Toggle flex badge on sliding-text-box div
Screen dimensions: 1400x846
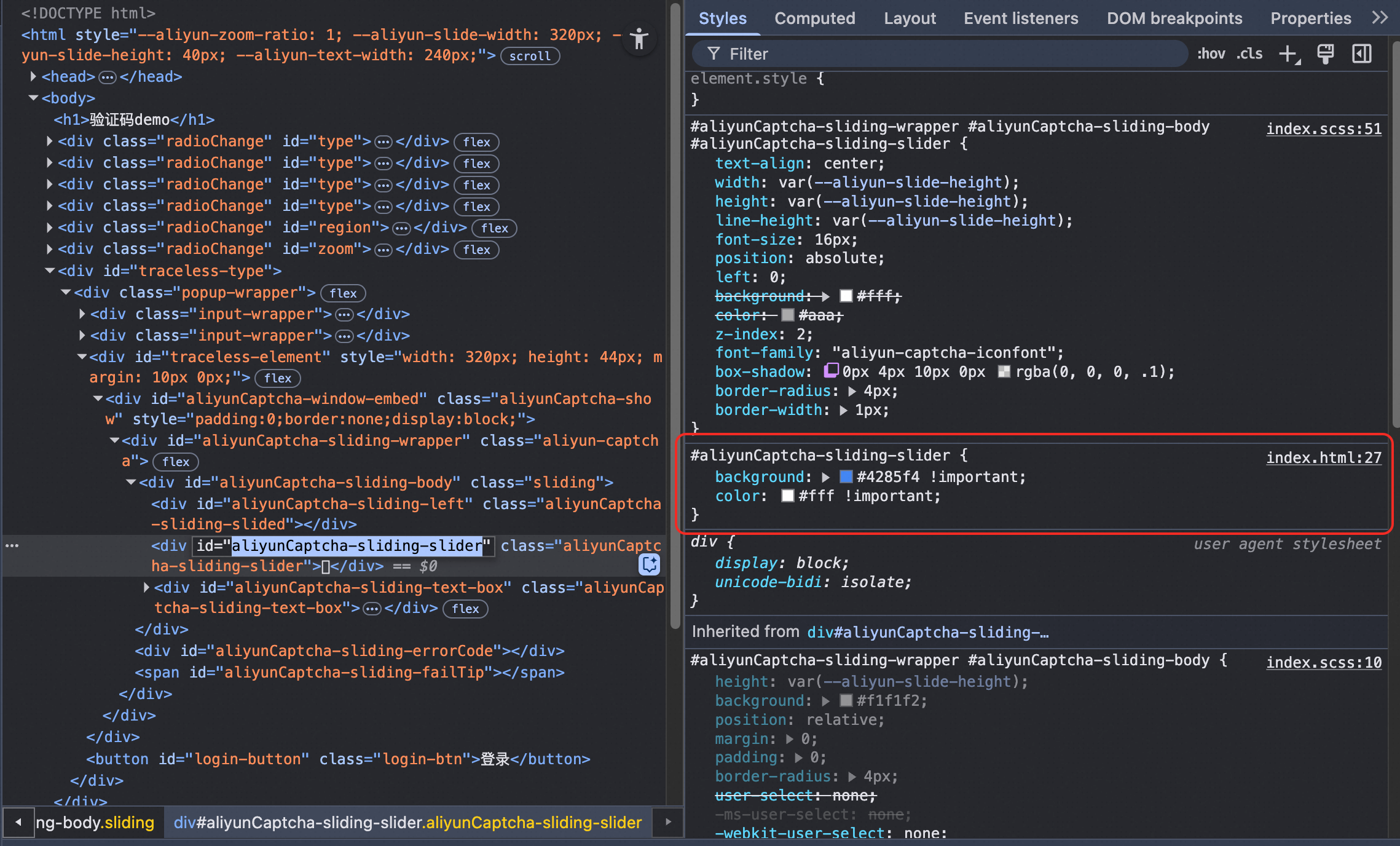pyautogui.click(x=465, y=609)
